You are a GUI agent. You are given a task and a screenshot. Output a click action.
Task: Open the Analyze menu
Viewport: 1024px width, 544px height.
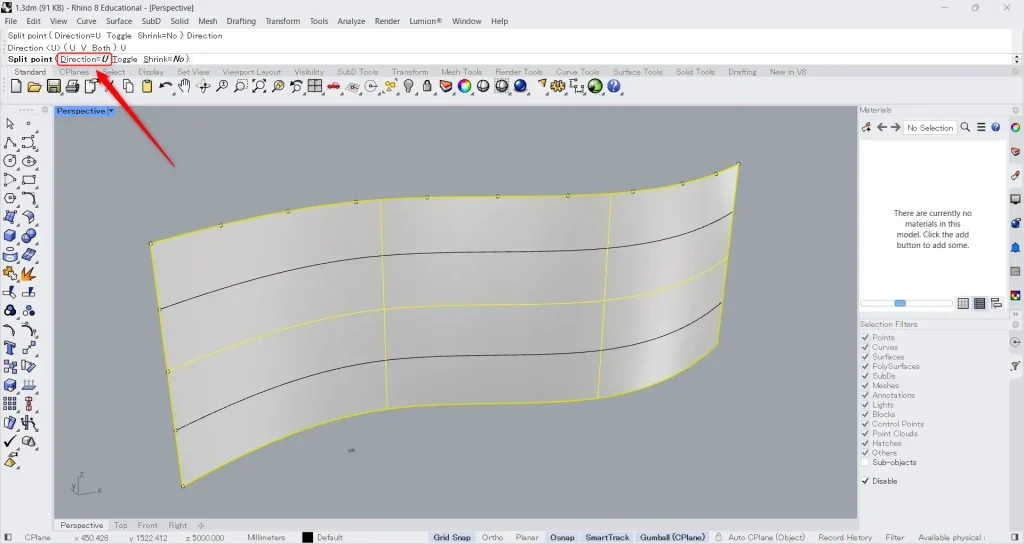click(351, 21)
